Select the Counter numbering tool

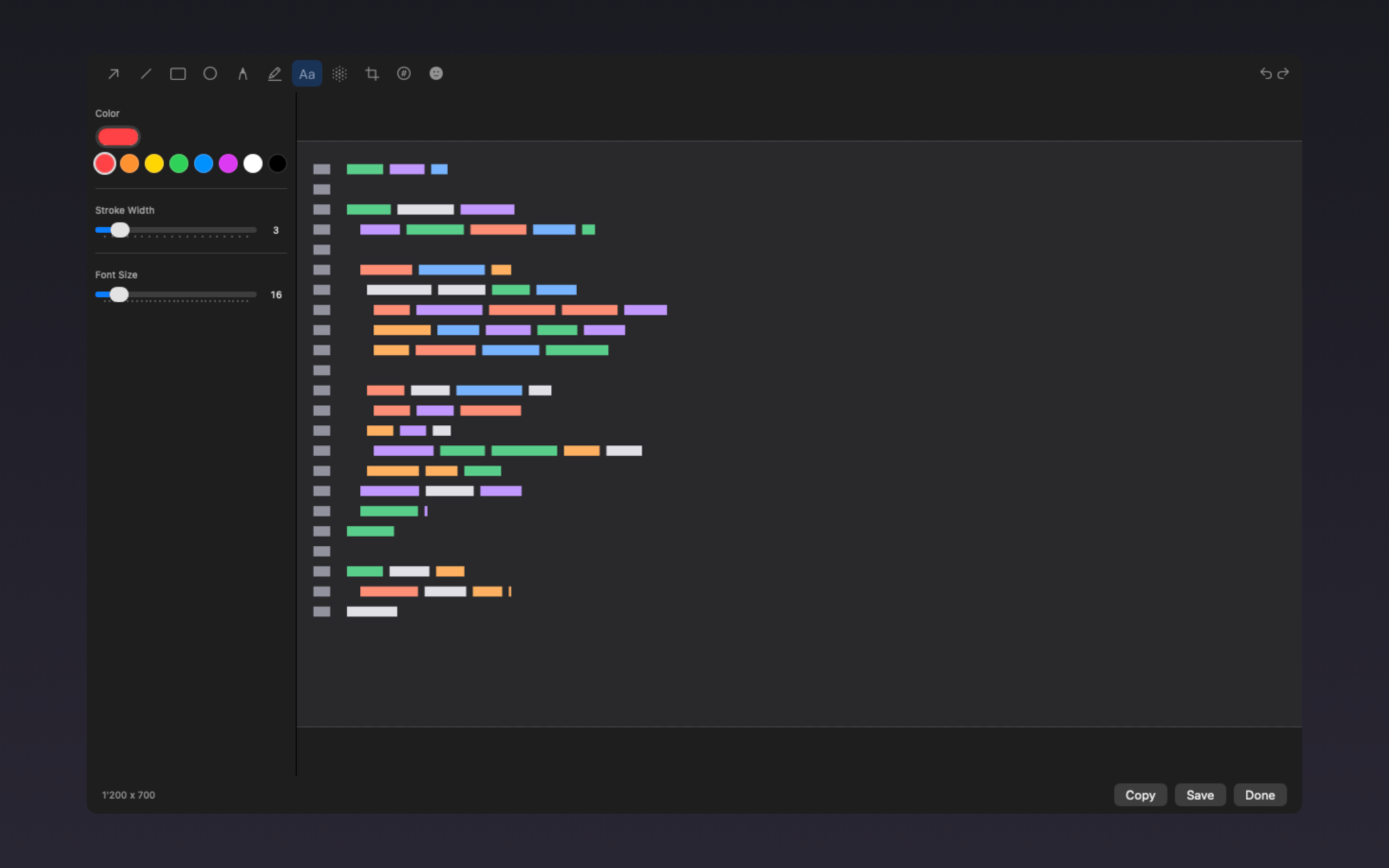[404, 73]
